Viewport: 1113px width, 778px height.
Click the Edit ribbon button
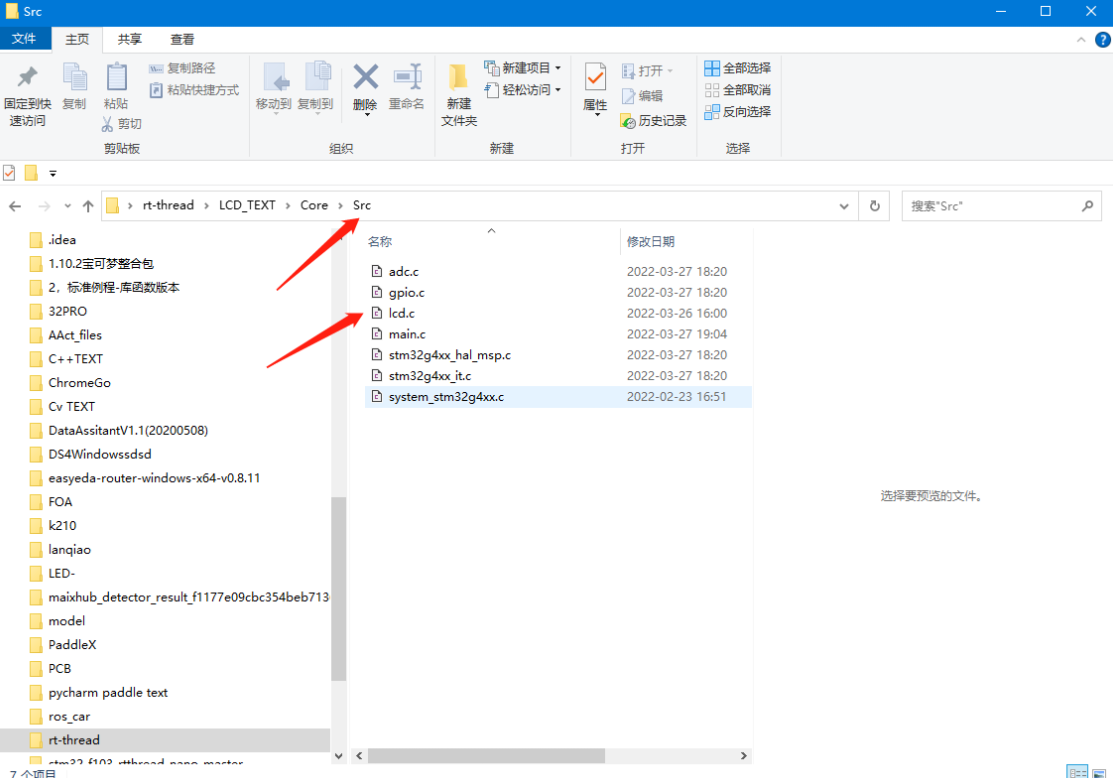click(642, 96)
